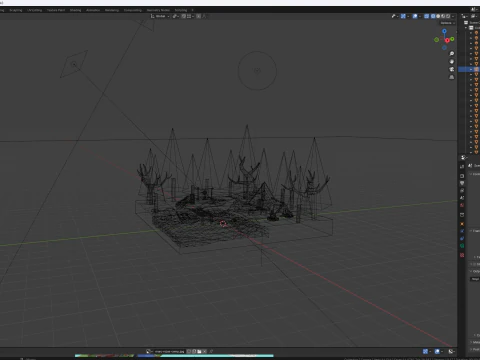Select the highlighted object row in outliner

[469, 69]
